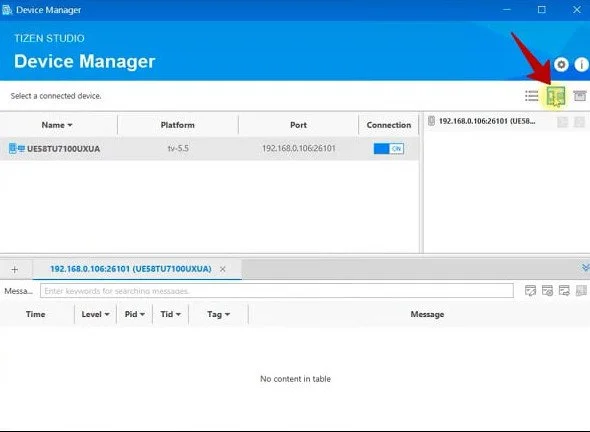590x432 pixels.
Task: Open the Tizen Studio settings gear
Action: (561, 65)
